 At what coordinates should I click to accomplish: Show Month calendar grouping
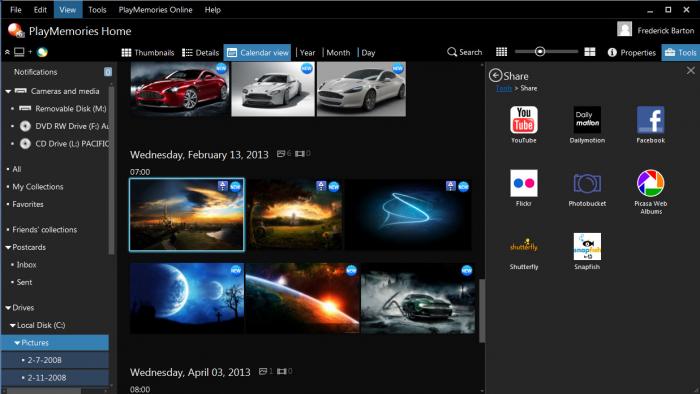338,53
